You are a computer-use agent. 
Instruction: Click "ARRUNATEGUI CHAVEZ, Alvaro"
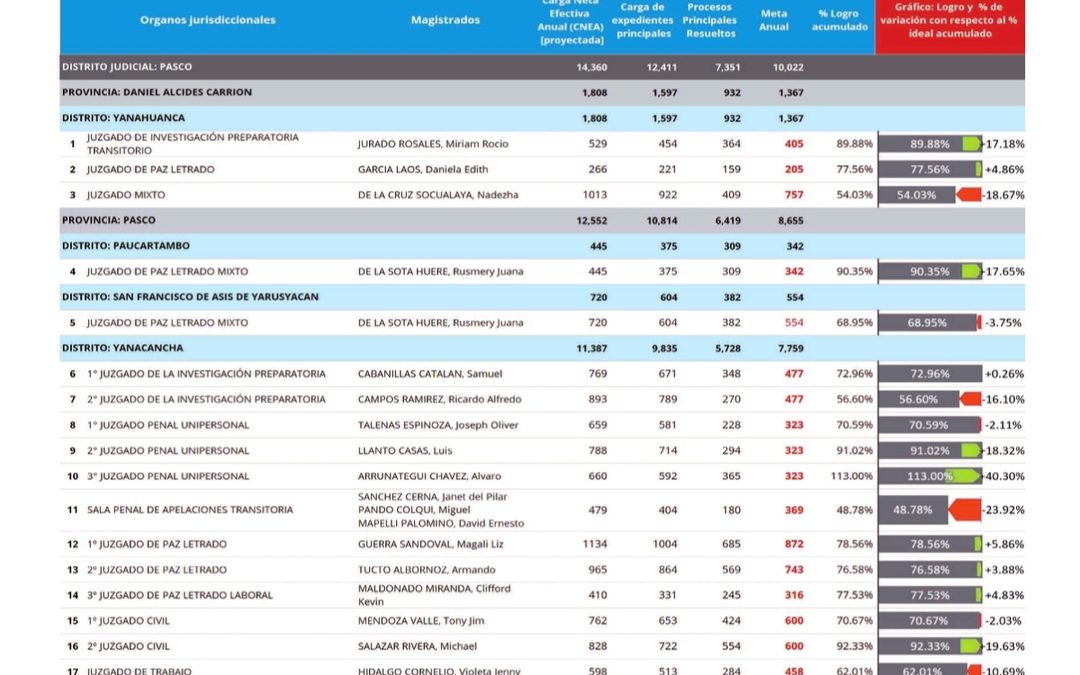430,476
